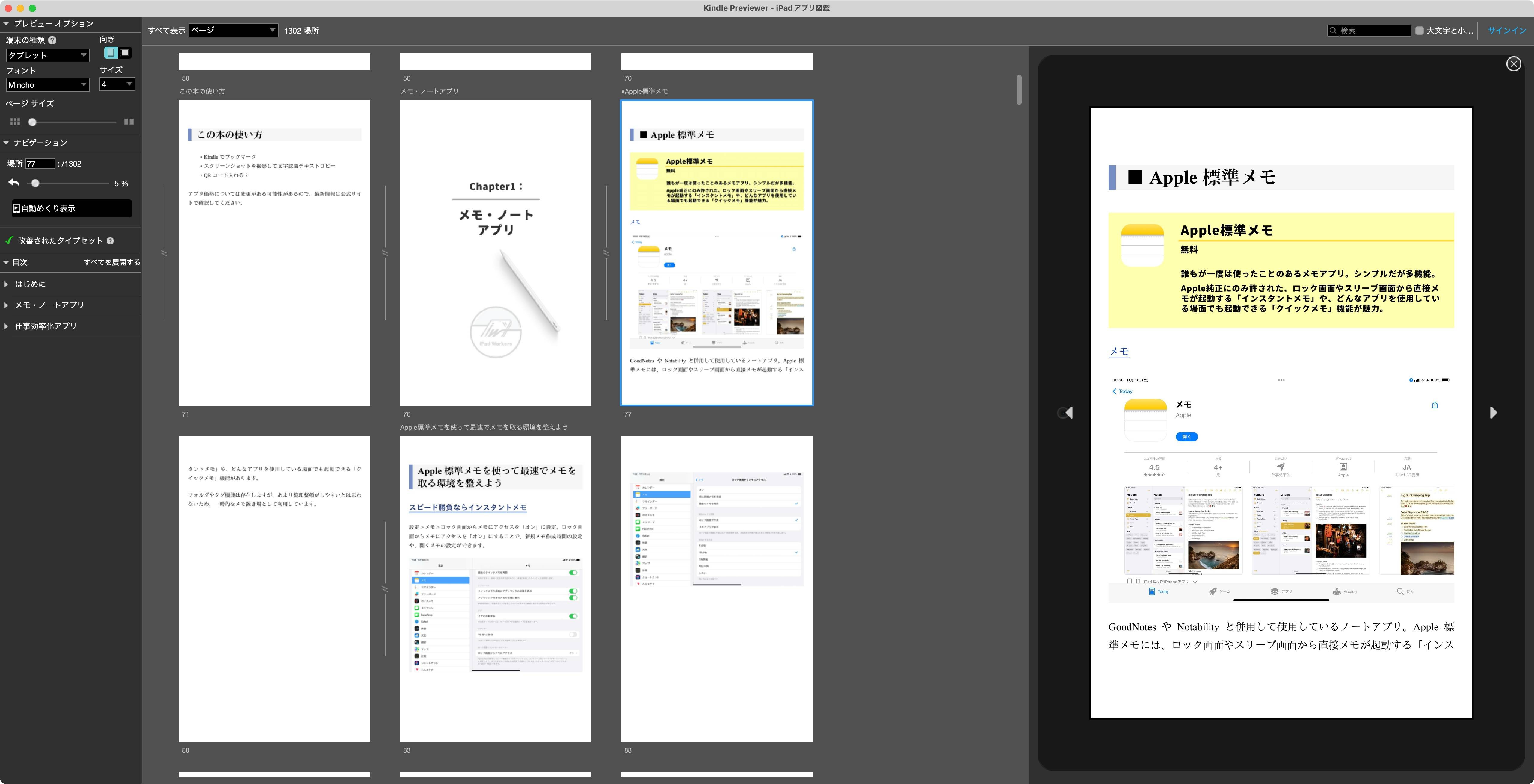Open Apple標準メモを使って最速 page thumbnail
This screenshot has height=784, width=1534.
[496, 589]
